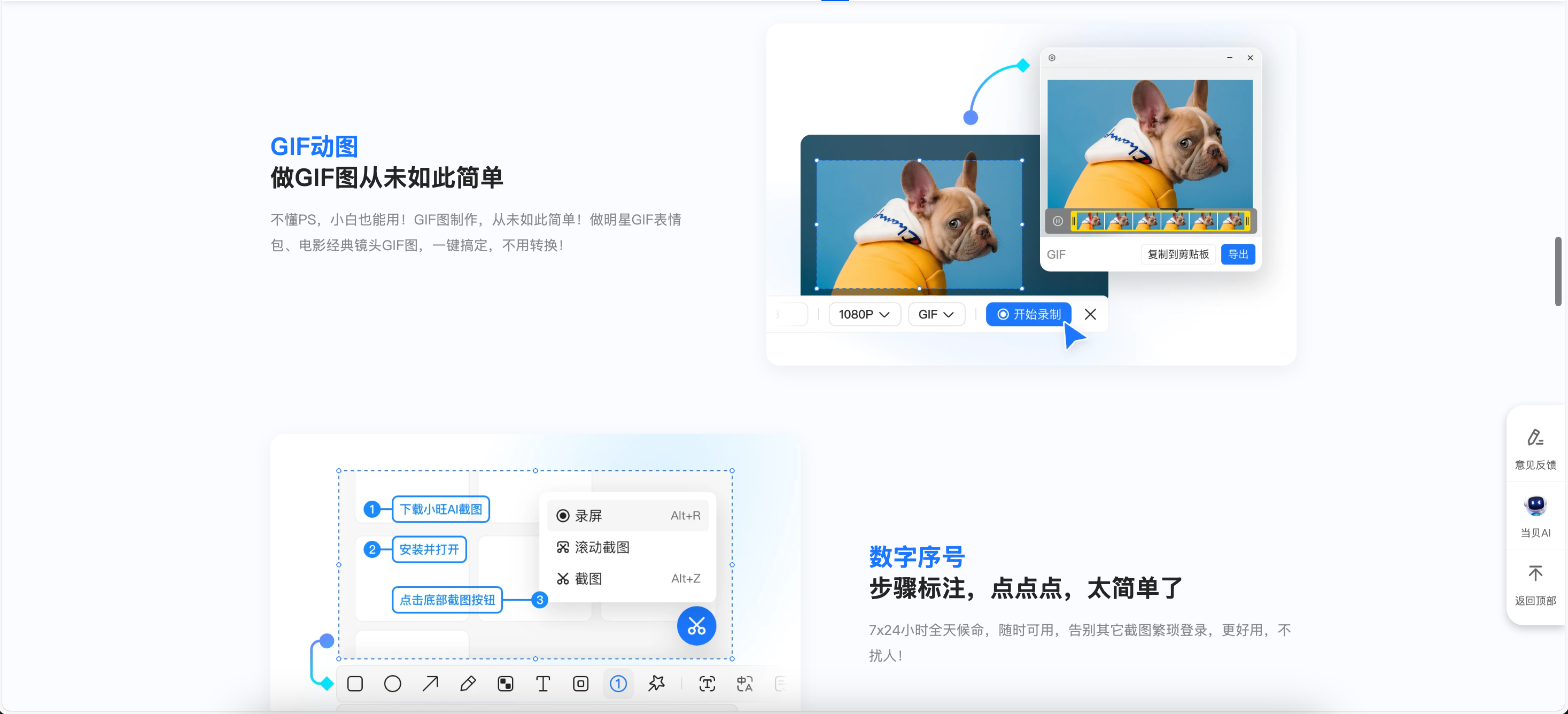Close the recording toolbar with X
This screenshot has height=714, width=1568.
1090,314
